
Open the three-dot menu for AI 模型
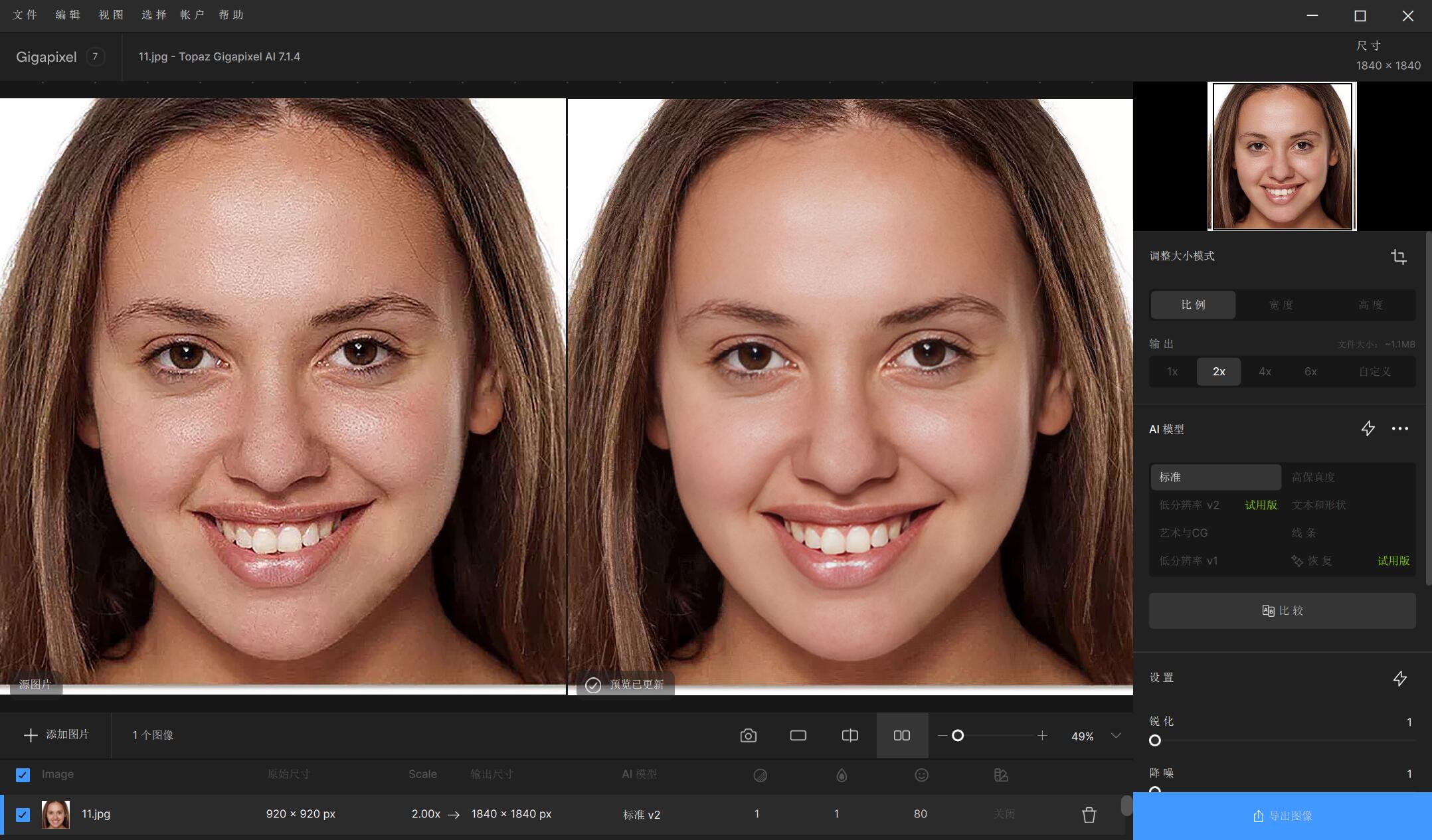(x=1399, y=428)
